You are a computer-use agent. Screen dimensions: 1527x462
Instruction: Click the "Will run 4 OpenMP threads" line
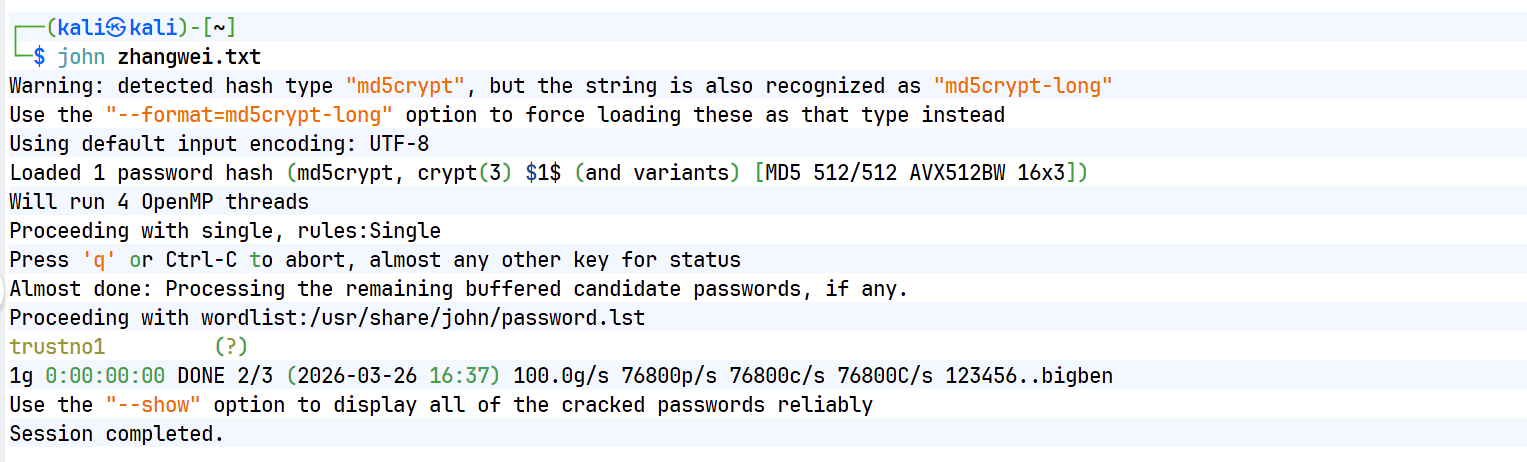[159, 202]
